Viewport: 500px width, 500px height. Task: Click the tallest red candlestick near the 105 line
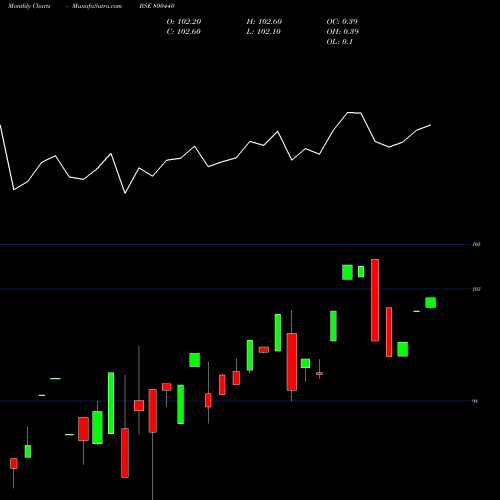pyautogui.click(x=375, y=300)
